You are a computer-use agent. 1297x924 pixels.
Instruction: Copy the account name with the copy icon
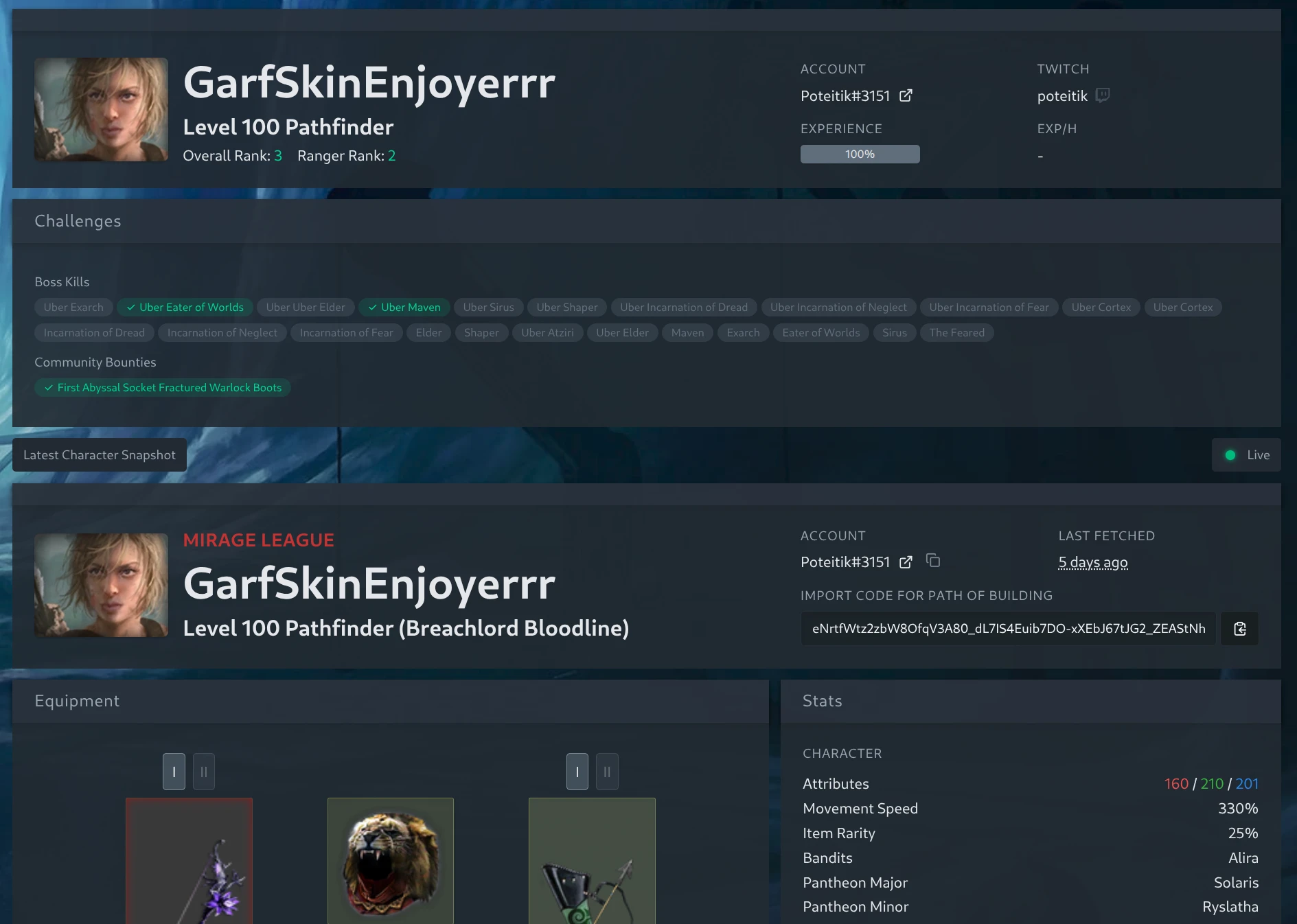pyautogui.click(x=933, y=560)
